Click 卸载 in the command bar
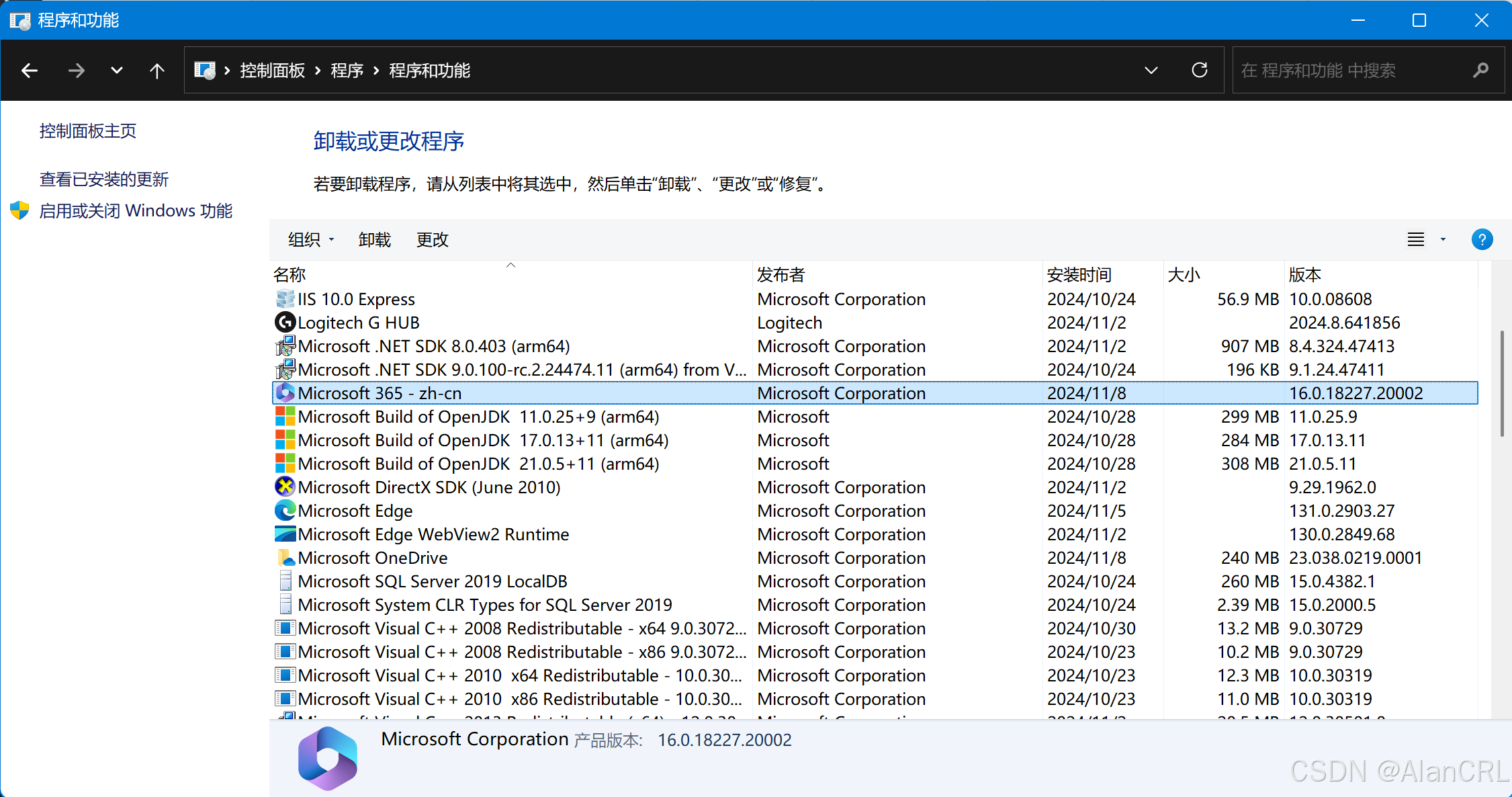Image resolution: width=1512 pixels, height=797 pixels. point(374,239)
